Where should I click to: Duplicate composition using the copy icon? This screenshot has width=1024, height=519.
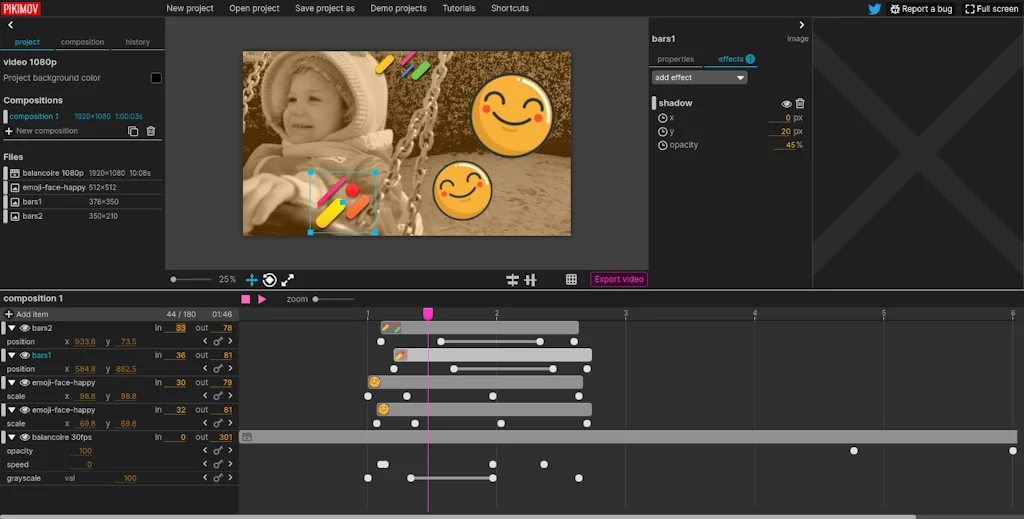(133, 131)
